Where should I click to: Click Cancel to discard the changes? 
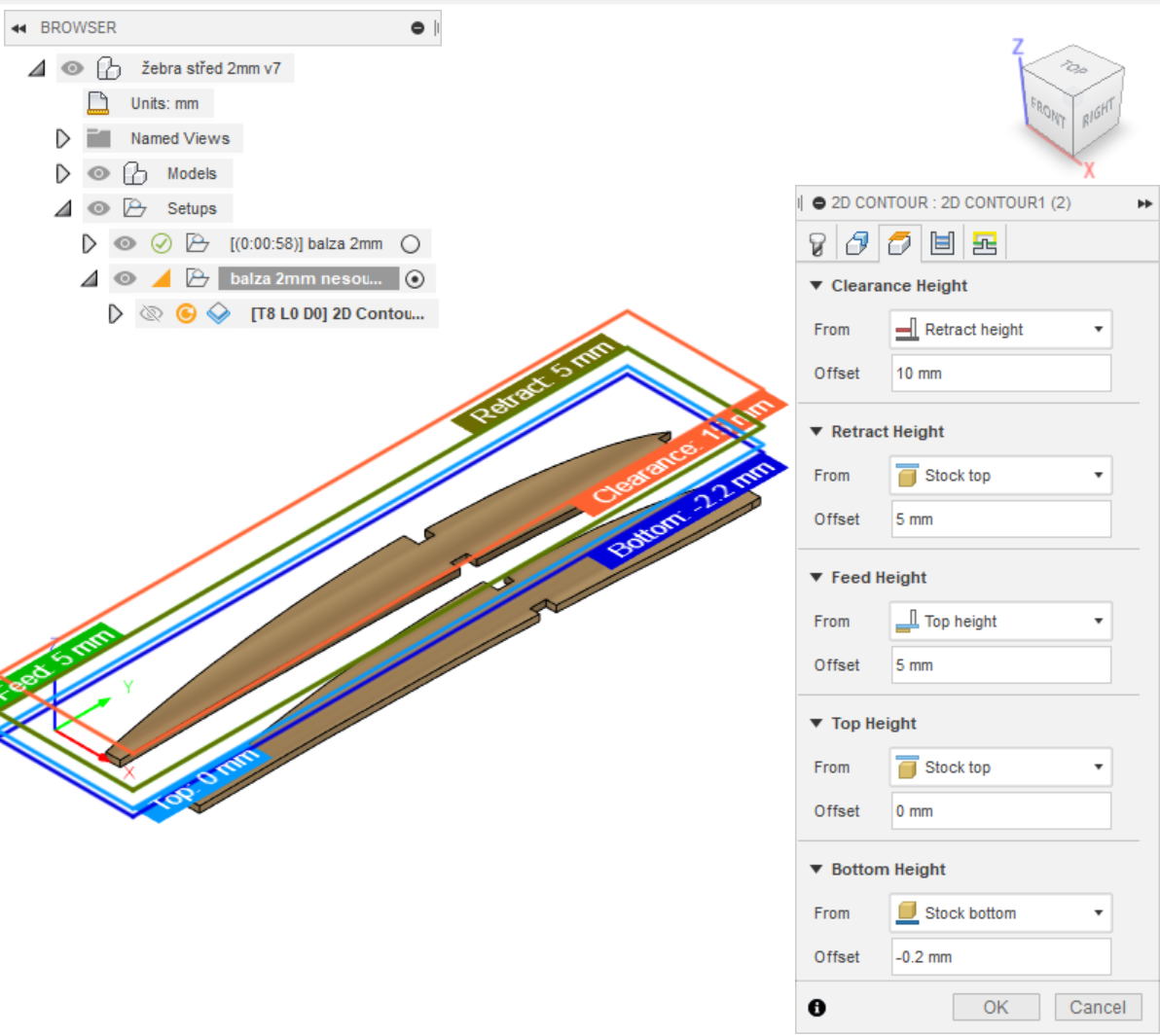click(1098, 1008)
